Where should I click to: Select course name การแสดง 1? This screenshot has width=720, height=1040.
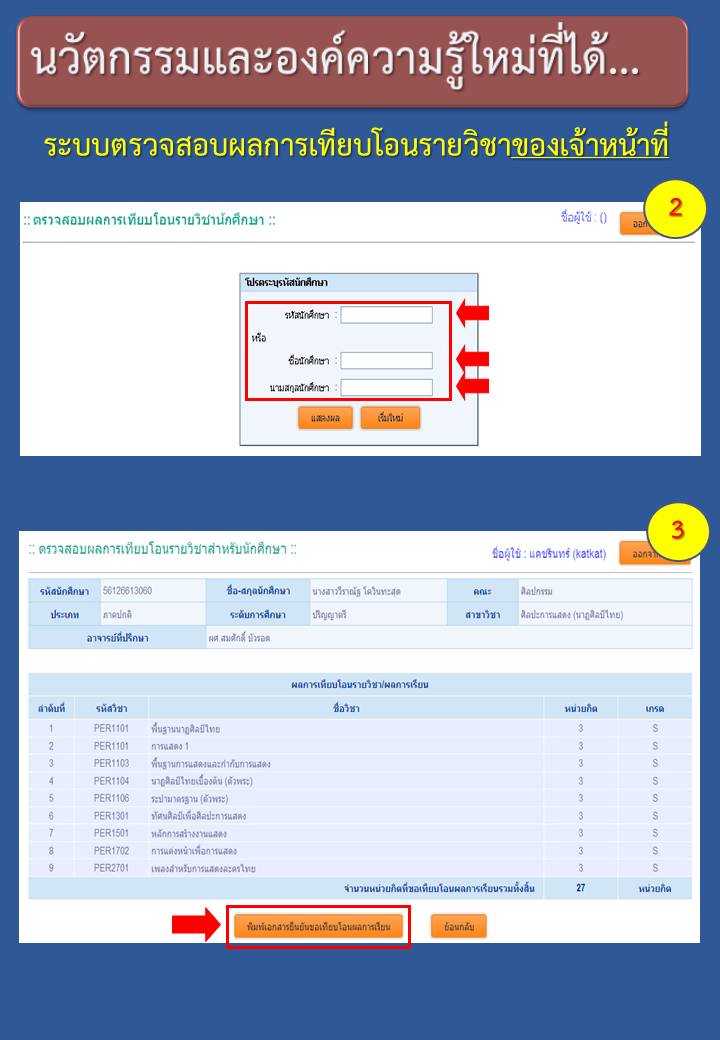pos(170,746)
